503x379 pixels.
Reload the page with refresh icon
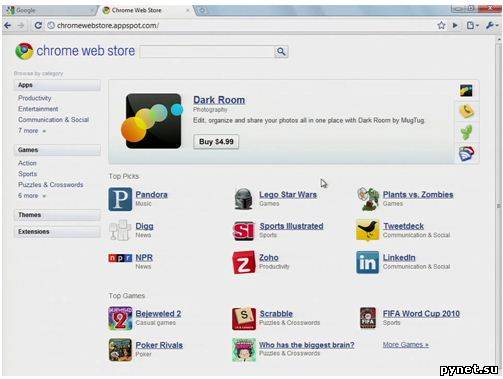click(x=38, y=25)
